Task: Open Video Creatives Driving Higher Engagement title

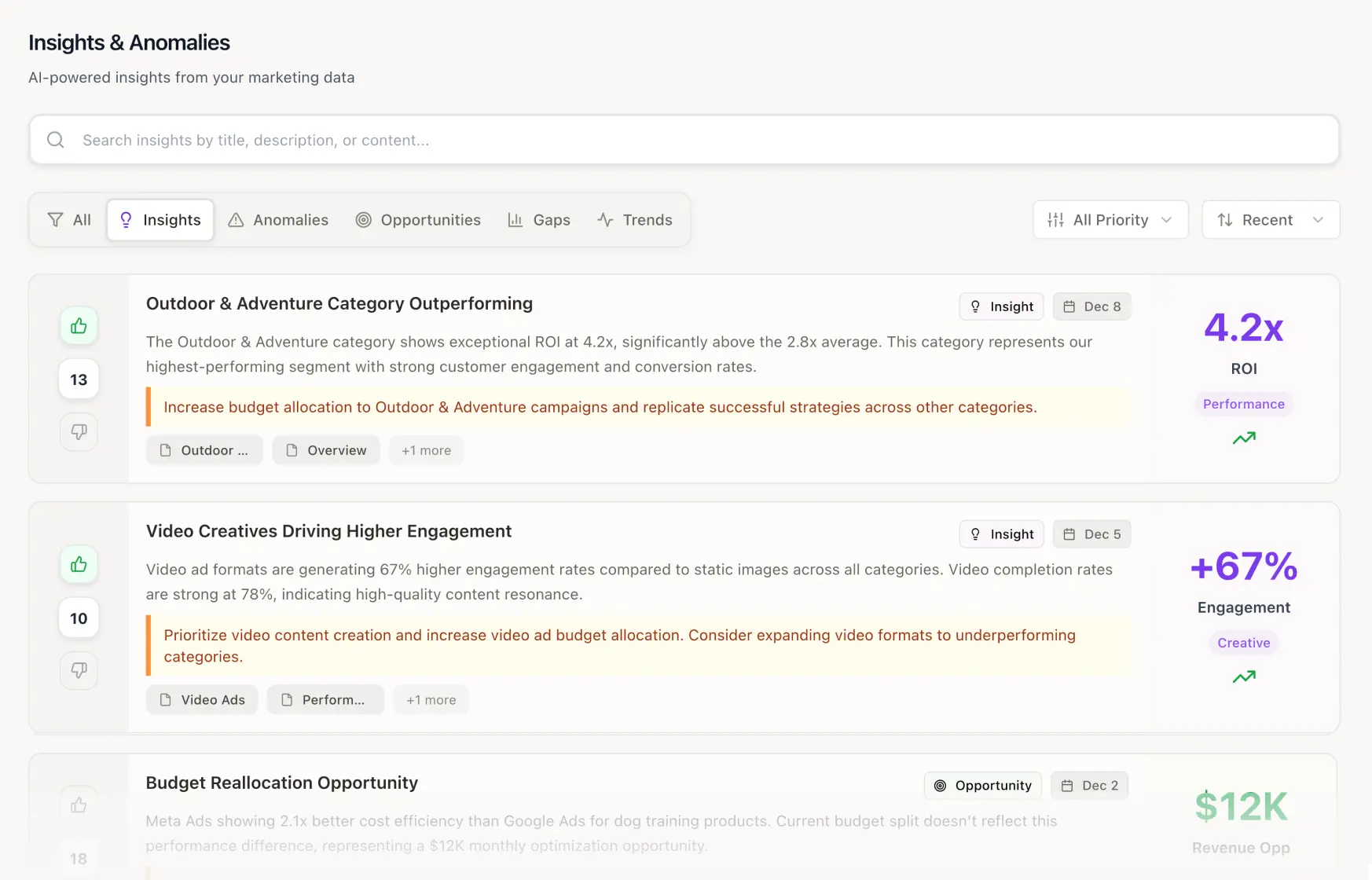Action: point(328,531)
